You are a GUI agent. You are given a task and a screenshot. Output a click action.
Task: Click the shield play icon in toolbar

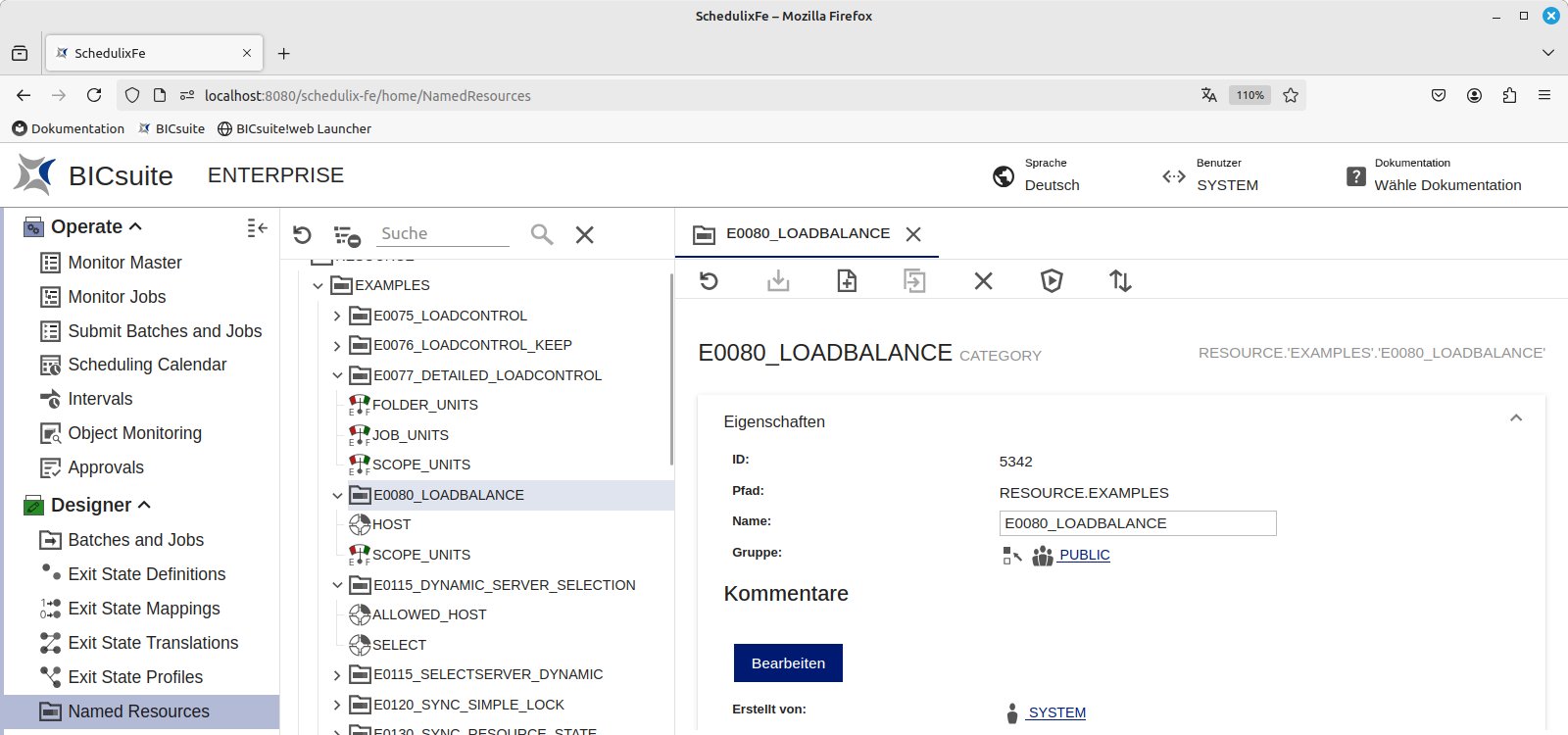pos(1052,281)
